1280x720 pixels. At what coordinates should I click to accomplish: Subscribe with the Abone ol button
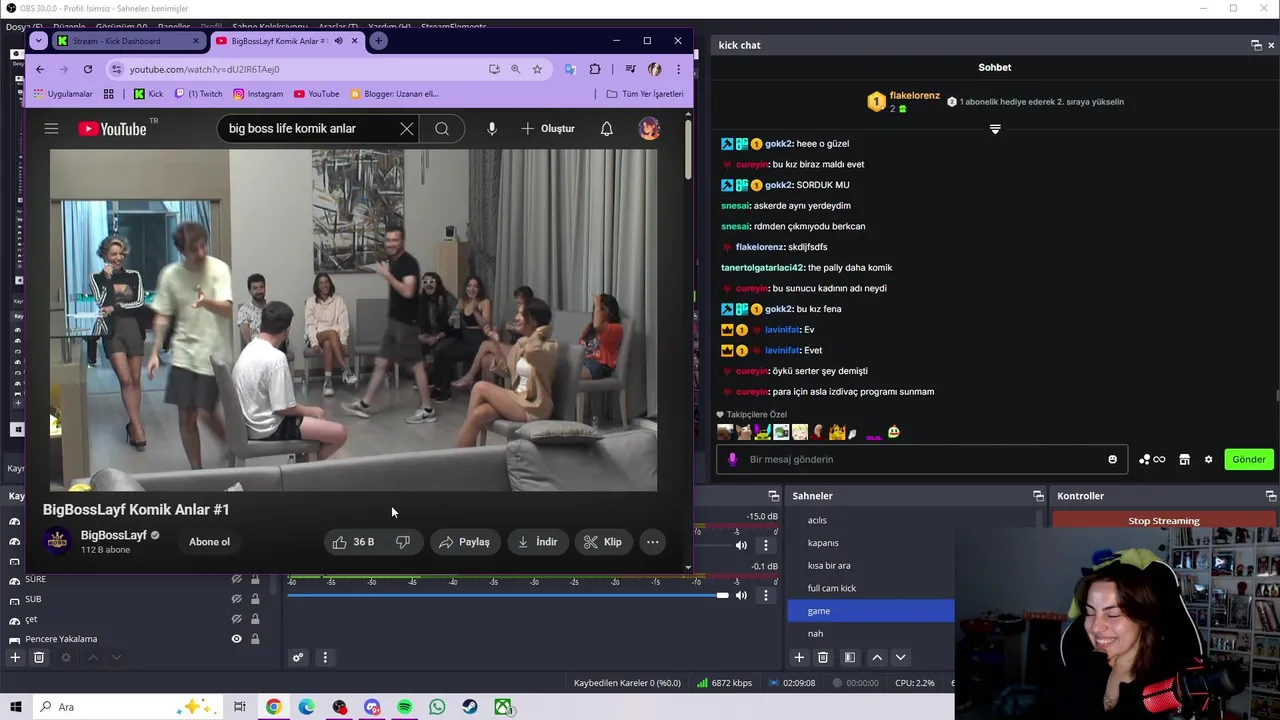[209, 542]
